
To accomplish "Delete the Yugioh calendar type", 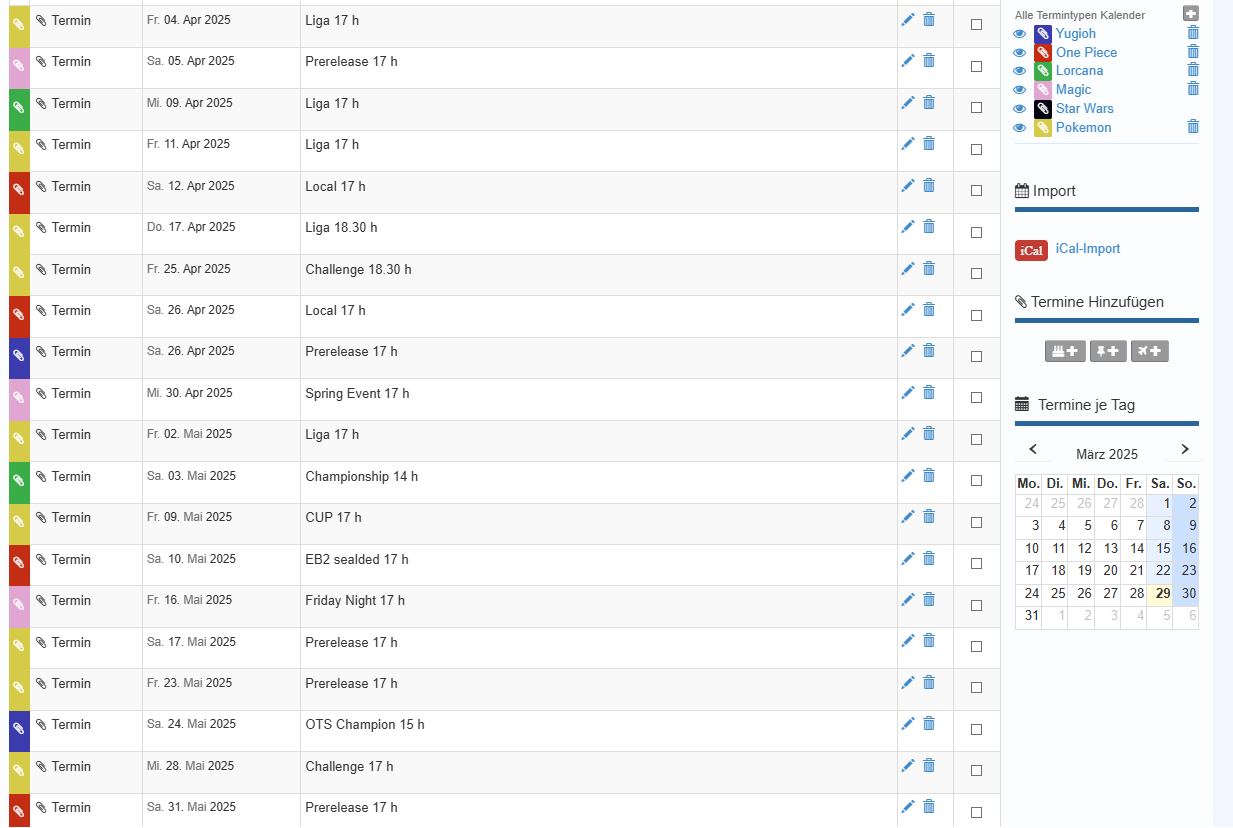I will click(1193, 33).
